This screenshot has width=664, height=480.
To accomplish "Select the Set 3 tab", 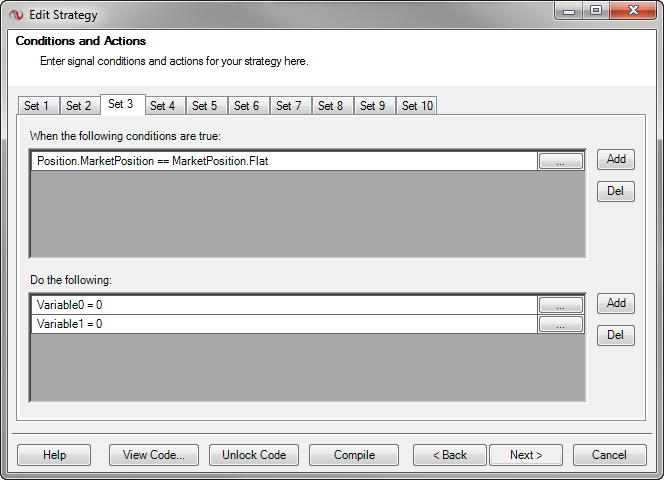I will pyautogui.click(x=123, y=104).
